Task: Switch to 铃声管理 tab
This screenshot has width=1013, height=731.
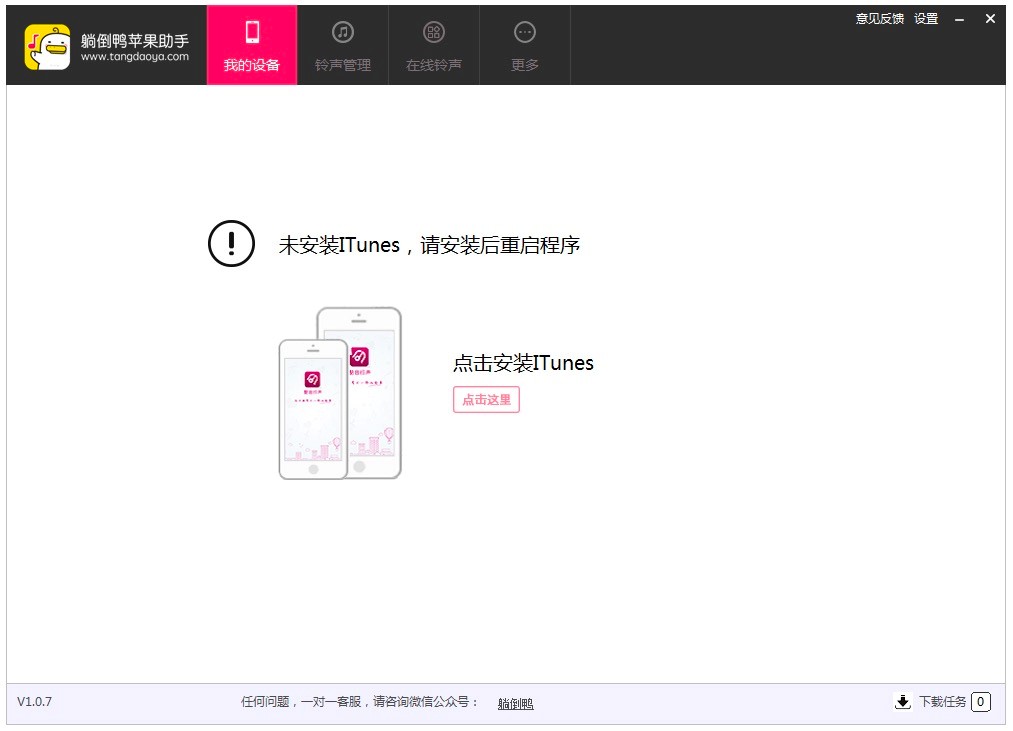Action: (343, 45)
